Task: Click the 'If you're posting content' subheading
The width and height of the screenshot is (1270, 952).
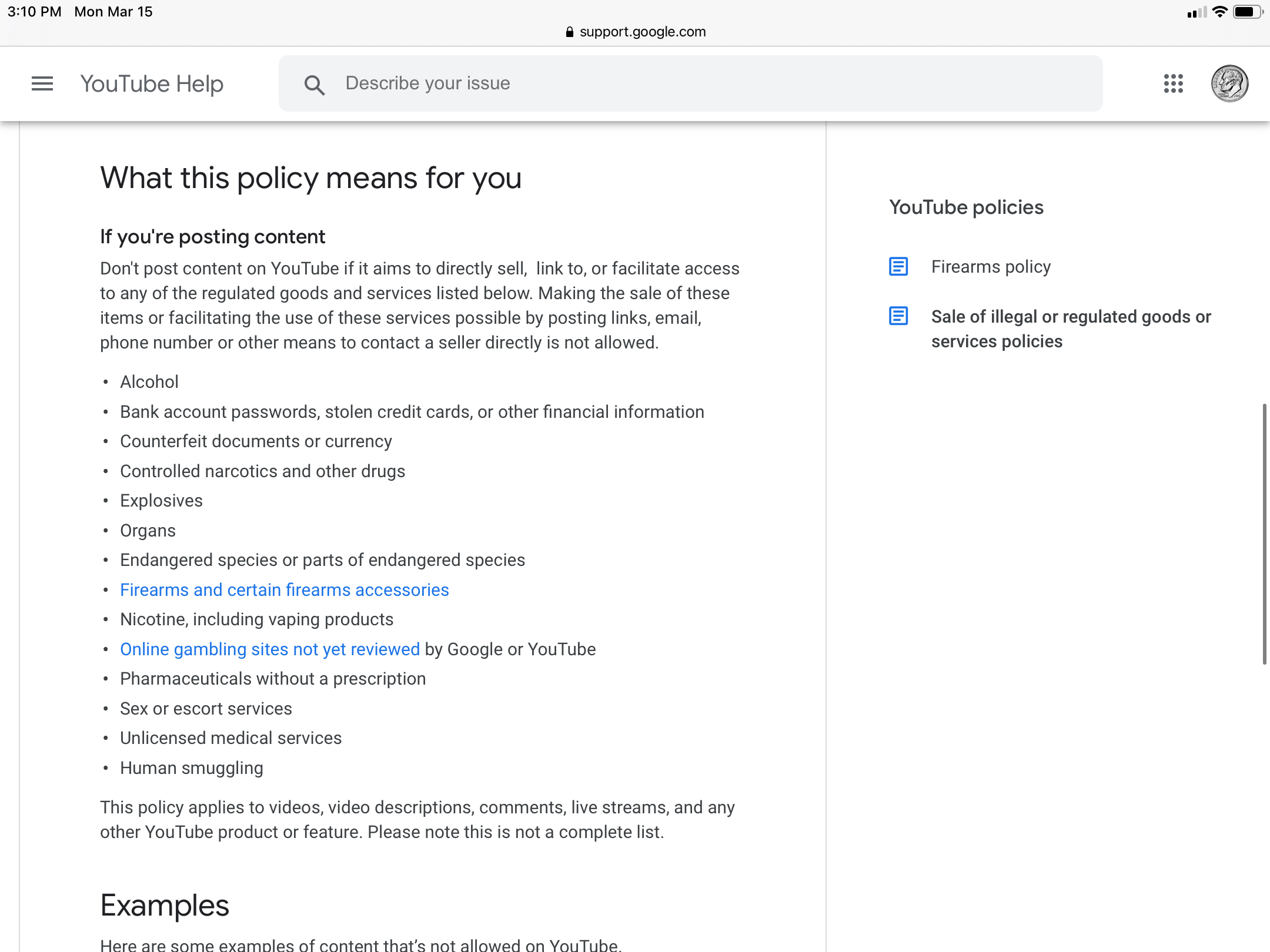Action: [x=212, y=237]
